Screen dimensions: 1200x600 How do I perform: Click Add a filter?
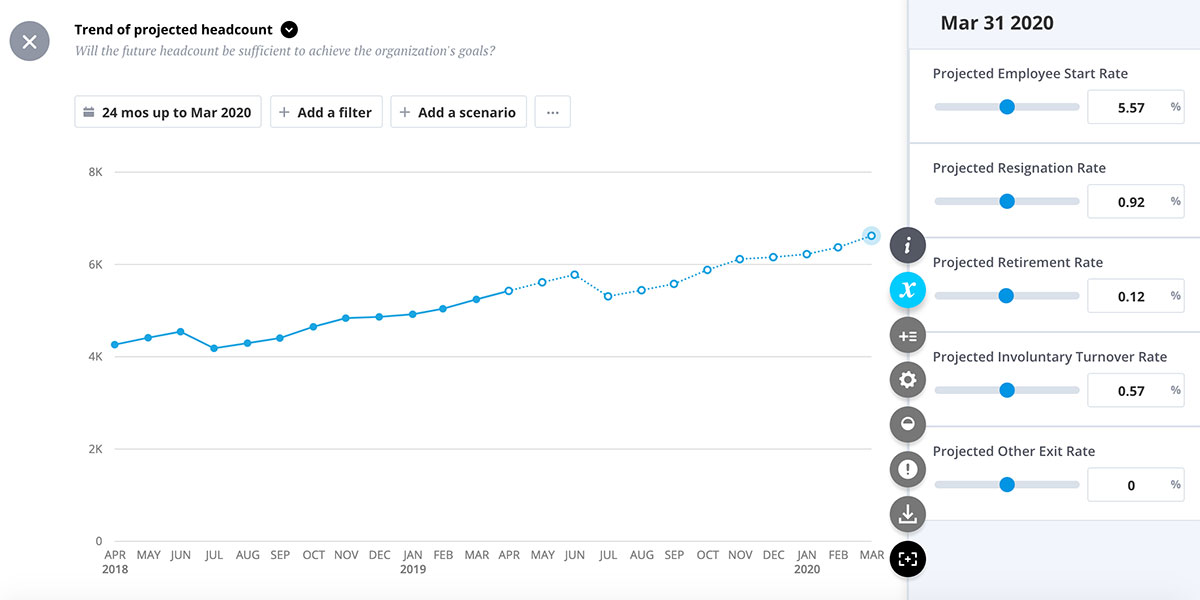(326, 112)
